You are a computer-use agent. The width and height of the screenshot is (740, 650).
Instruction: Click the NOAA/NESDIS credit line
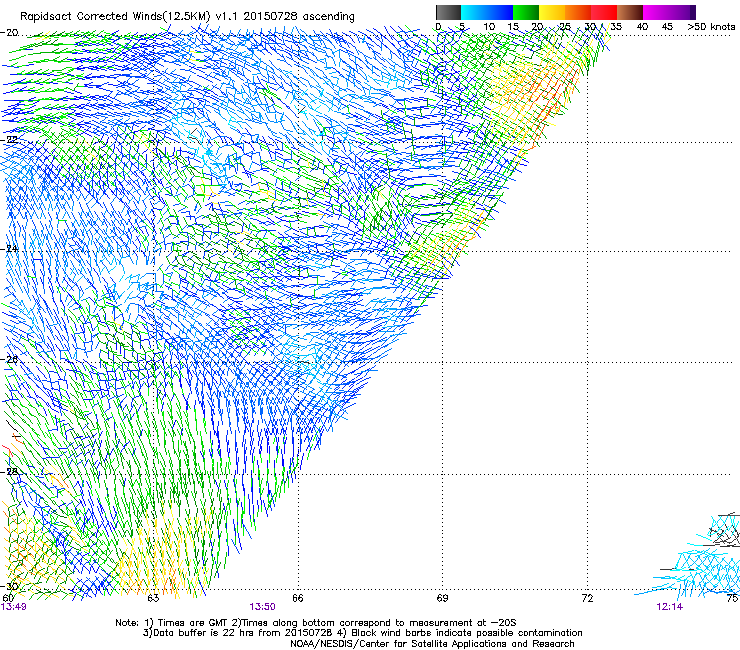pos(432,644)
